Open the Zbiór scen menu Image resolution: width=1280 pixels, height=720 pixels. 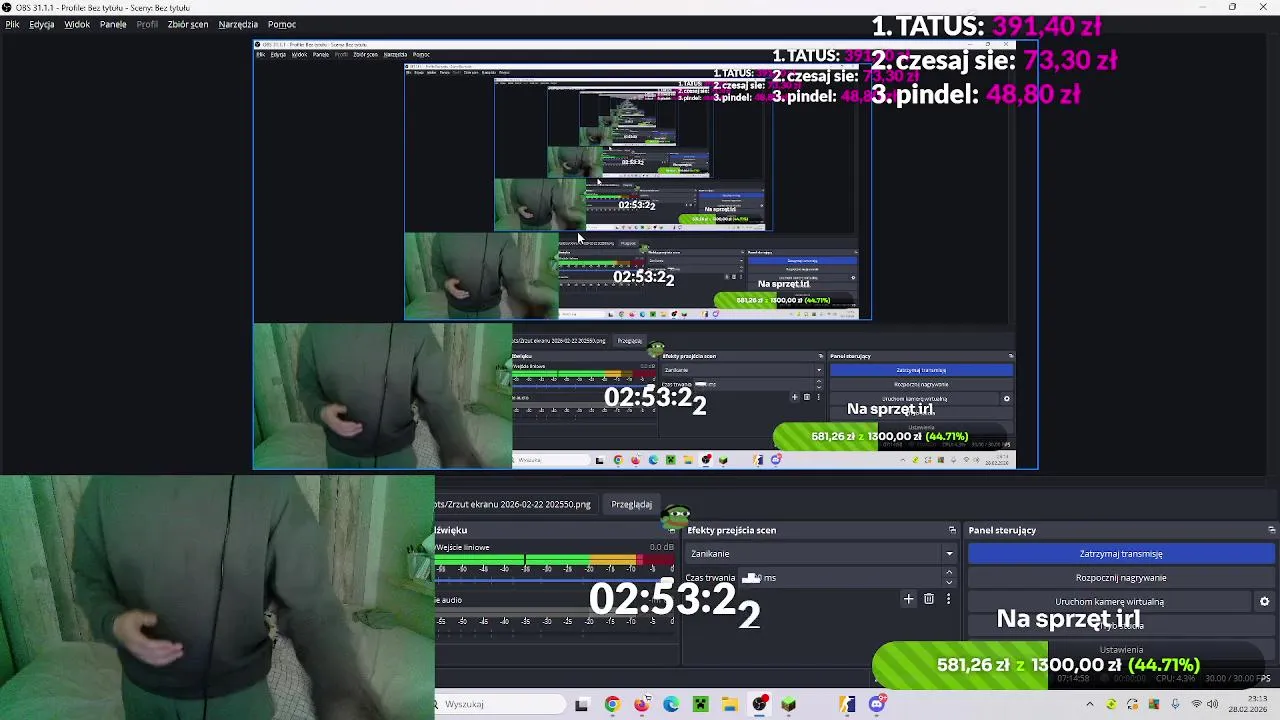click(188, 24)
